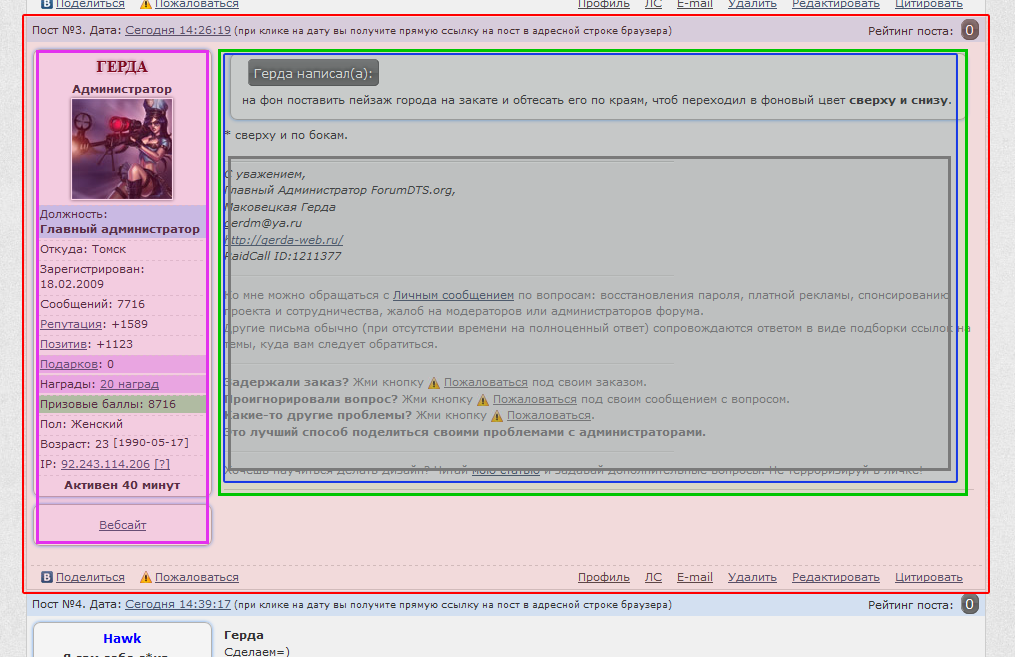Send private message via ЛС link
This screenshot has width=1015, height=657.
[653, 577]
